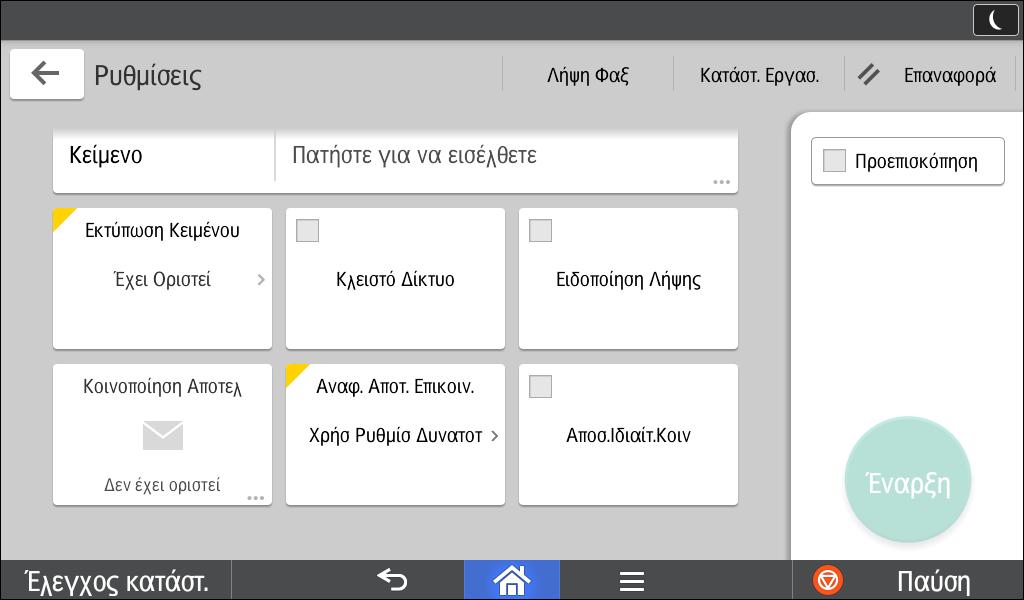Check the Αποσ.Ιδιαίτ.Κοιν checkbox
The width and height of the screenshot is (1024, 600).
540,386
